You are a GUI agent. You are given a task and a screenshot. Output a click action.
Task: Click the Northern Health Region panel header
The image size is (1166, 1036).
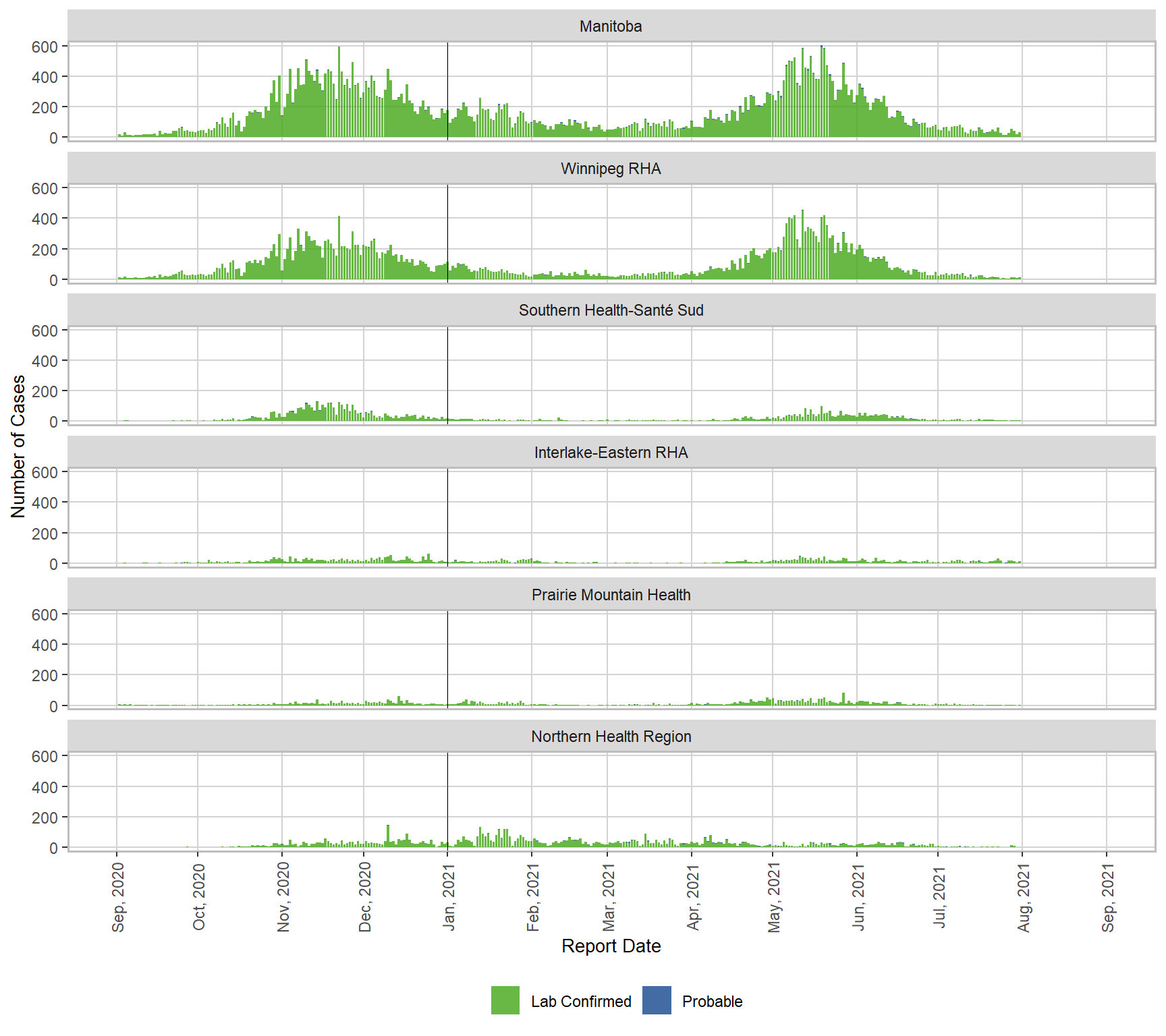[611, 737]
